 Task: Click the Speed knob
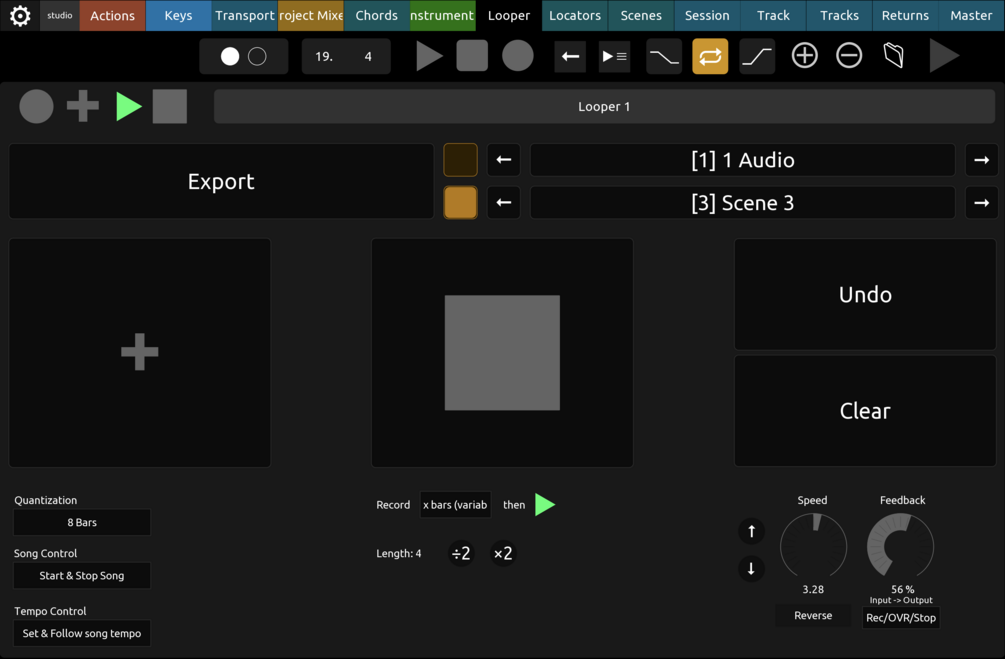coord(813,546)
